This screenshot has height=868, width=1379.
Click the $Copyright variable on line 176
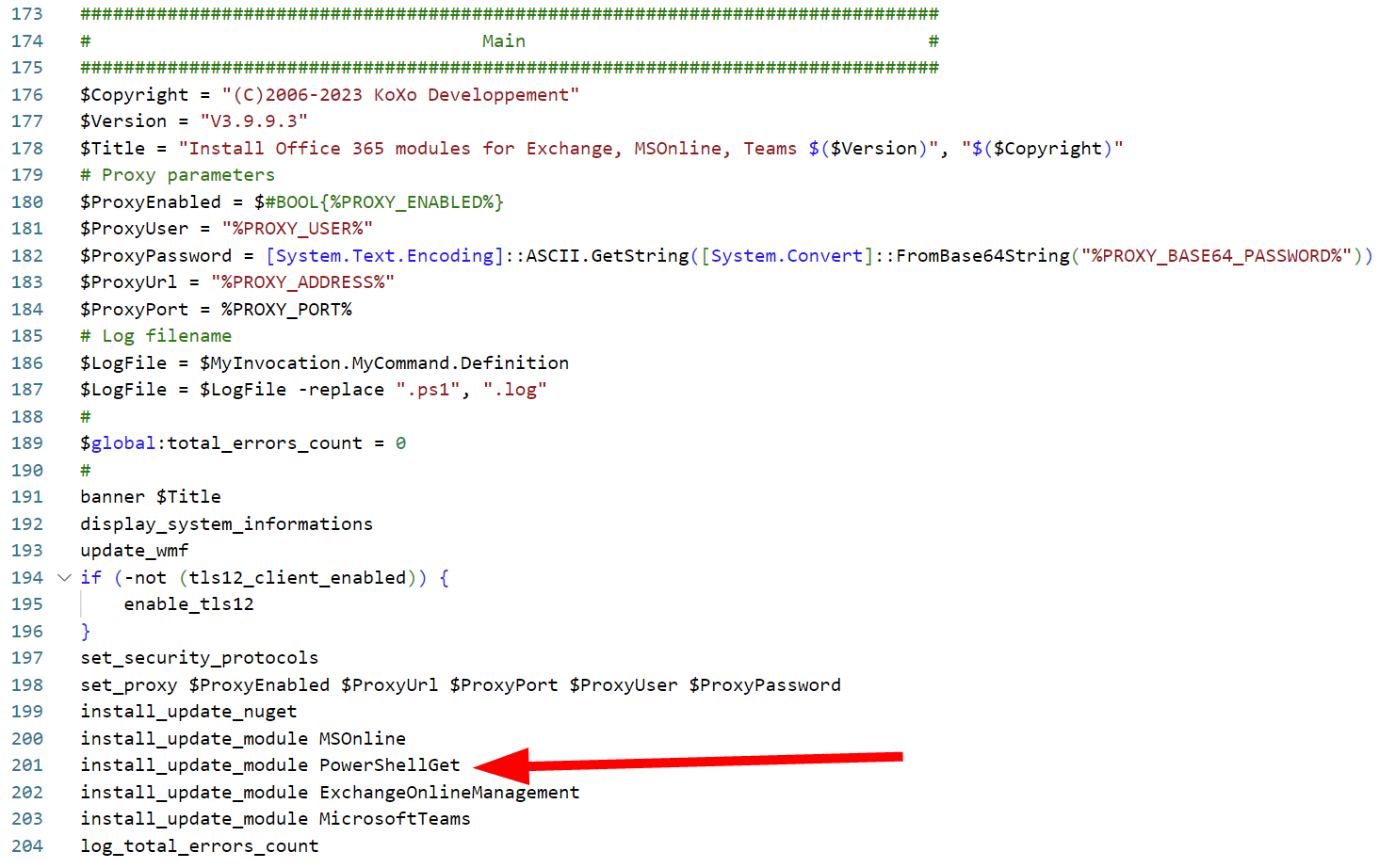[x=134, y=94]
